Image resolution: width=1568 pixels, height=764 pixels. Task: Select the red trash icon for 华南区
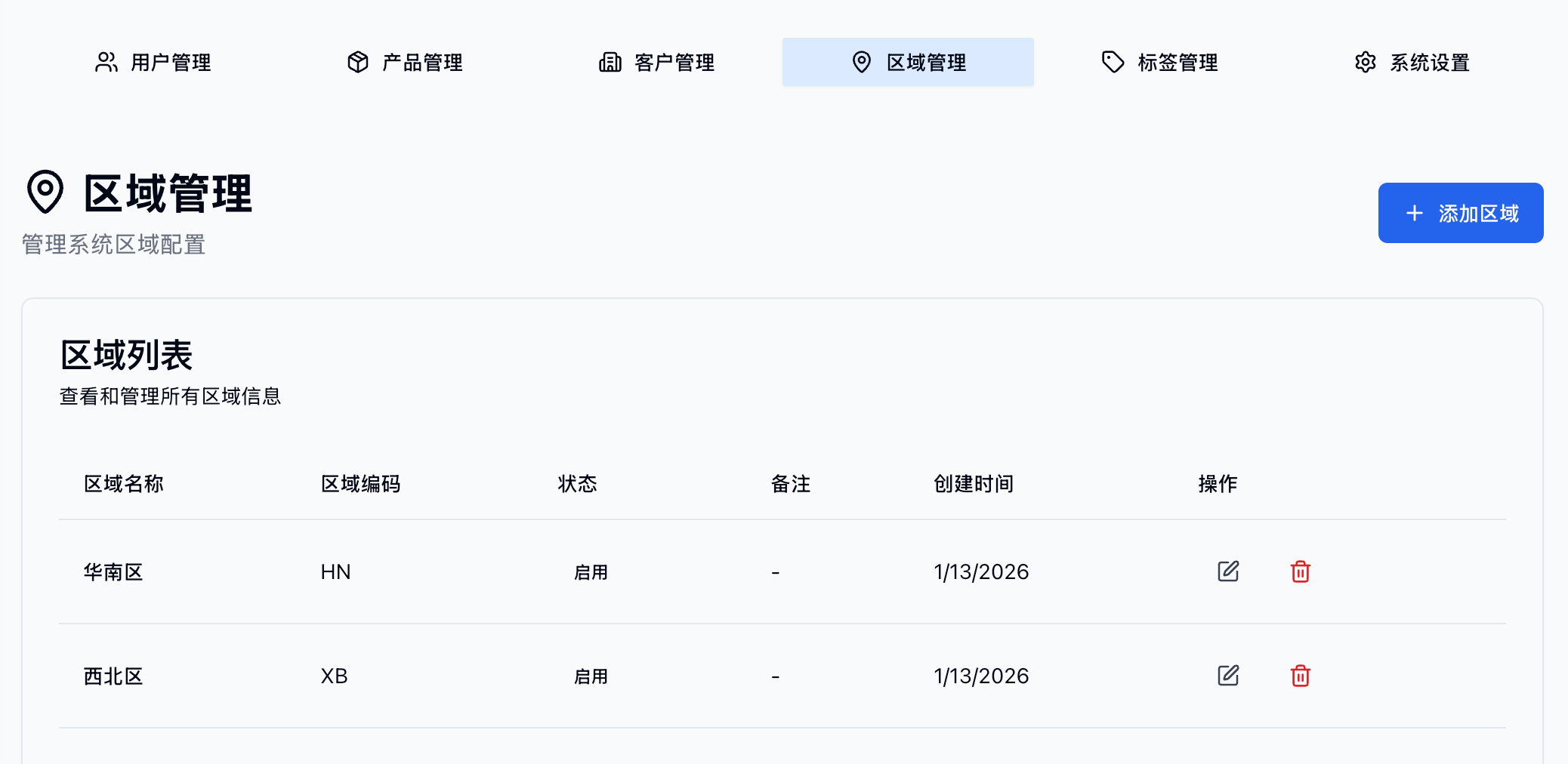click(x=1300, y=572)
